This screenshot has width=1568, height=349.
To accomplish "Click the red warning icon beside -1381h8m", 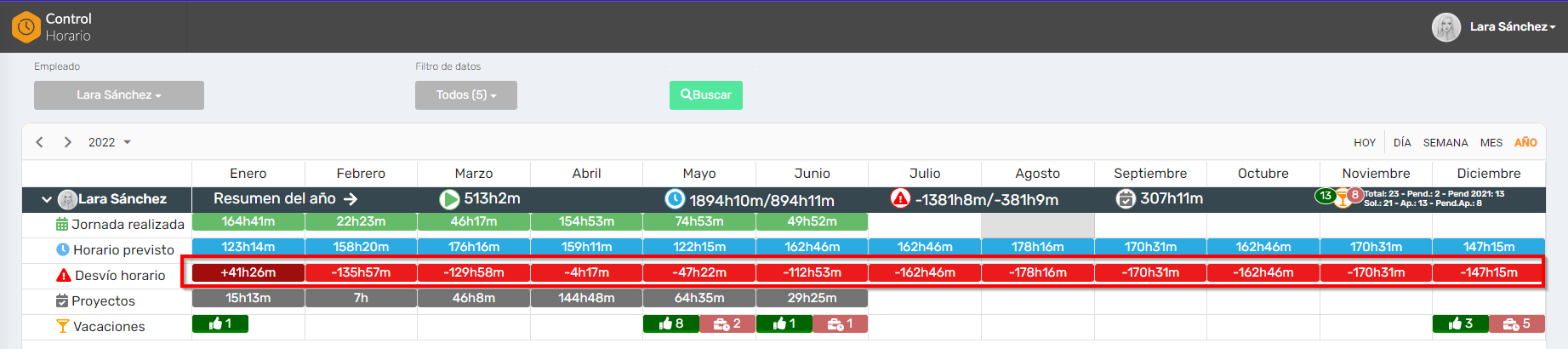I will [x=900, y=198].
